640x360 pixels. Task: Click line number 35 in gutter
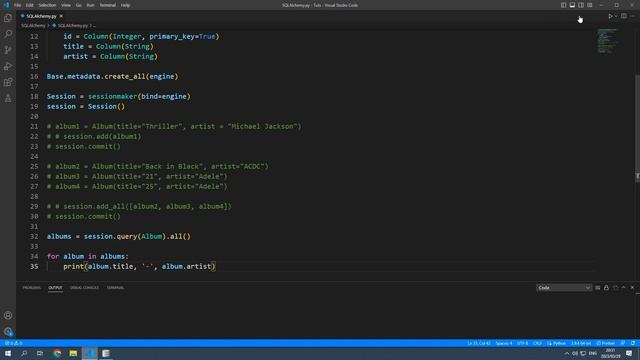(x=34, y=267)
